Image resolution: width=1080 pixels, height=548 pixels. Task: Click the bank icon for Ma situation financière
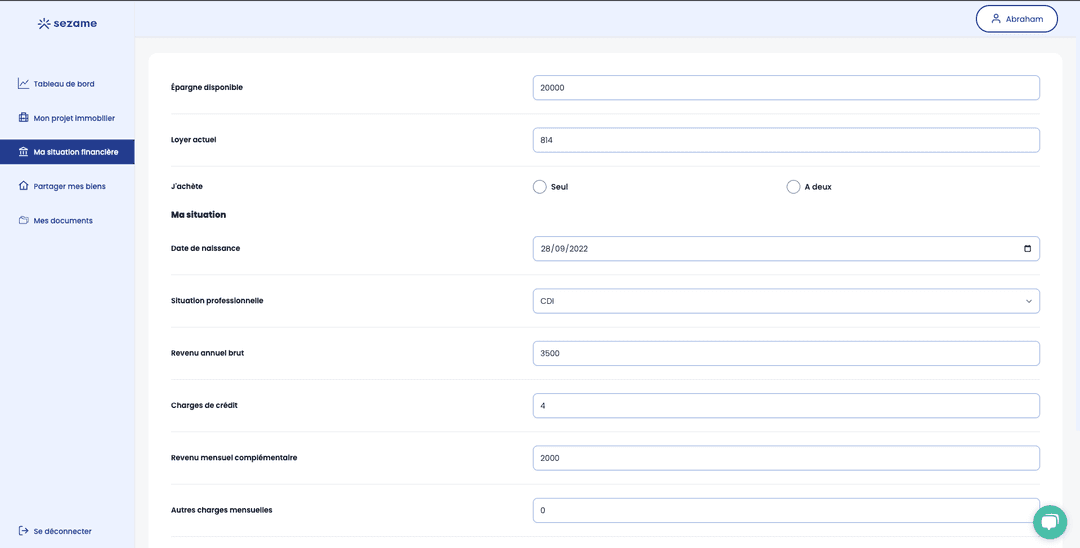tap(23, 152)
